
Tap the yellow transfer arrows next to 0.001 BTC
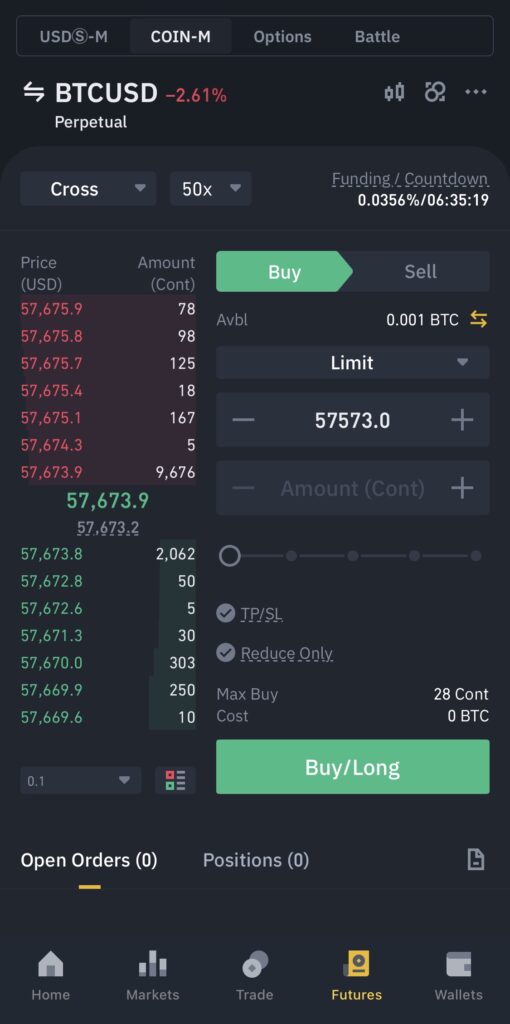479,320
